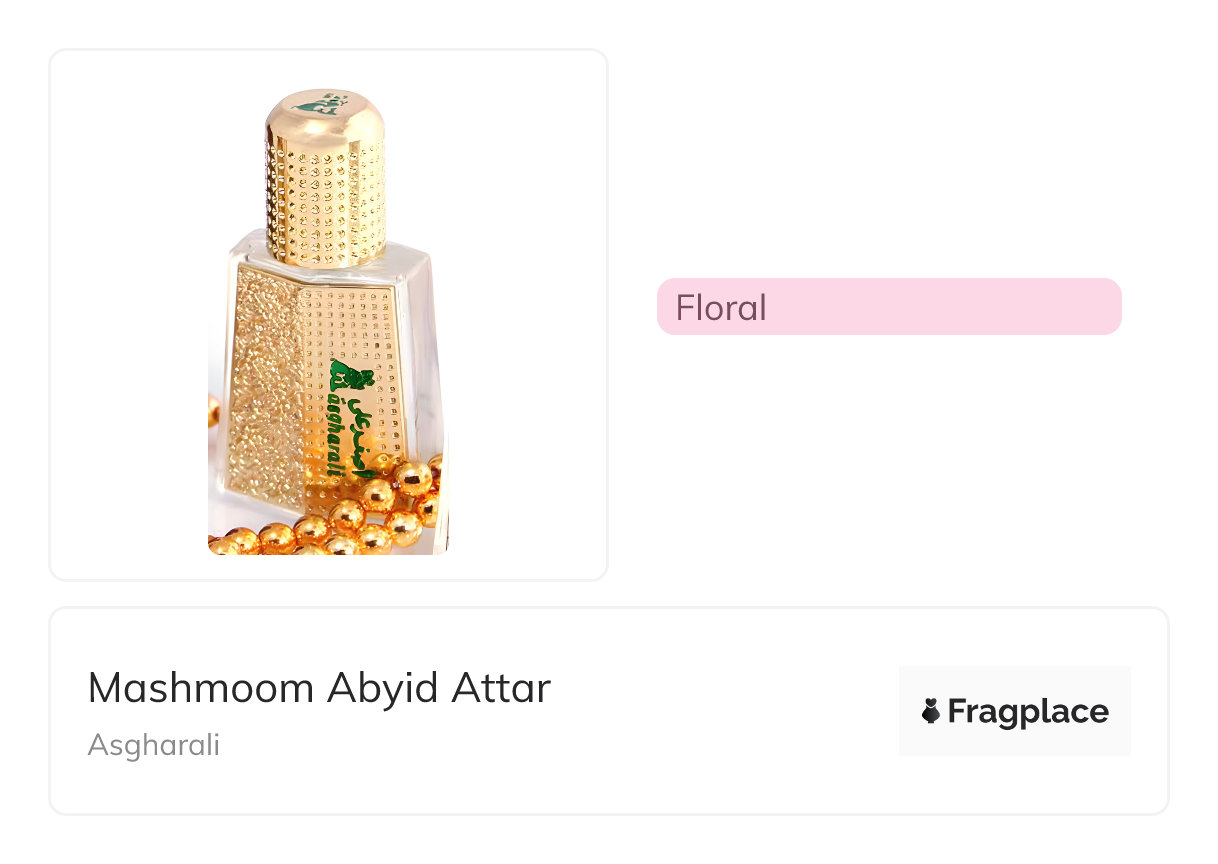Screen dimensions: 1218x864
Task: Select the pink Floral tag
Action: coord(888,307)
